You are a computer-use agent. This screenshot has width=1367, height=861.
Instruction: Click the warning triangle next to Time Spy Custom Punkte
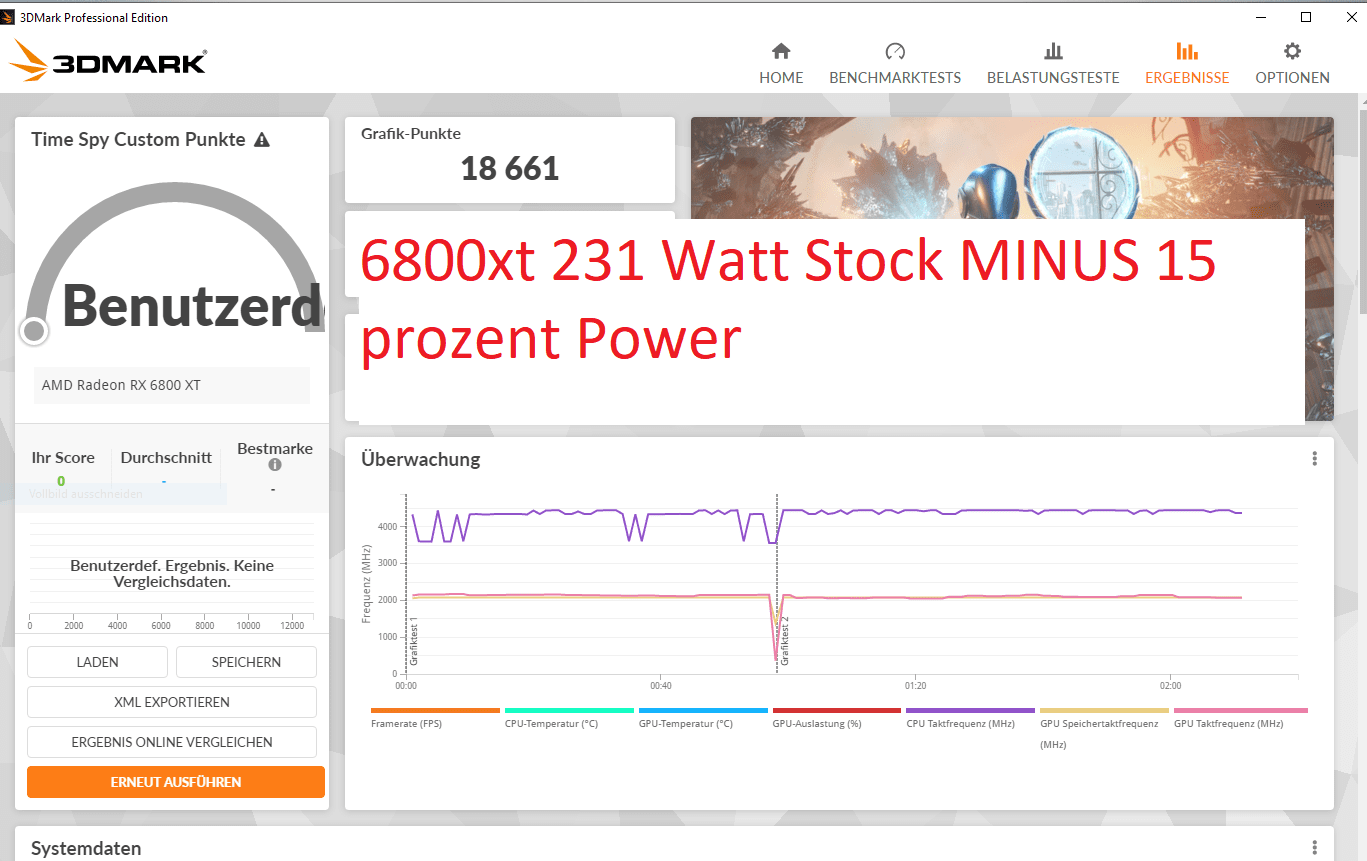pos(262,140)
